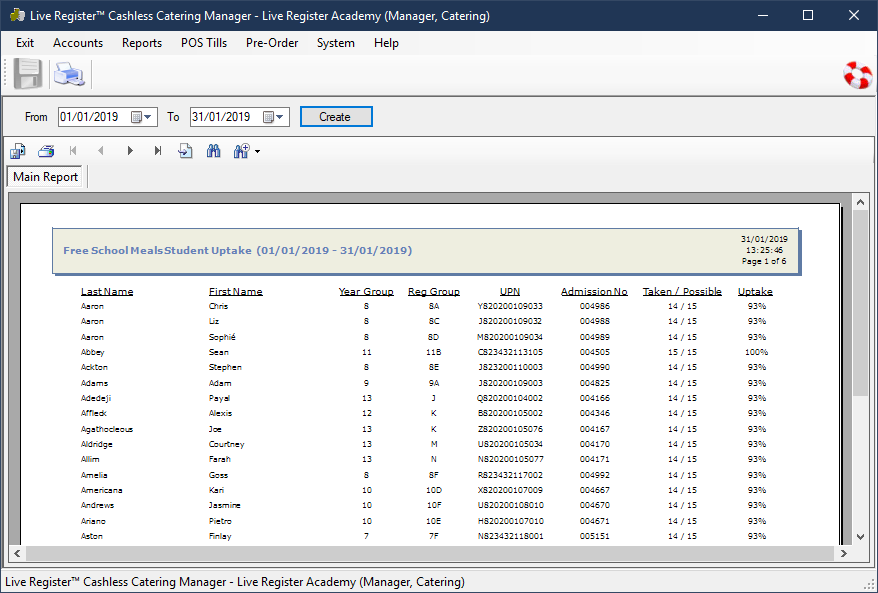Click the Uptake column header
Screen dimensions: 878x593
(755, 291)
